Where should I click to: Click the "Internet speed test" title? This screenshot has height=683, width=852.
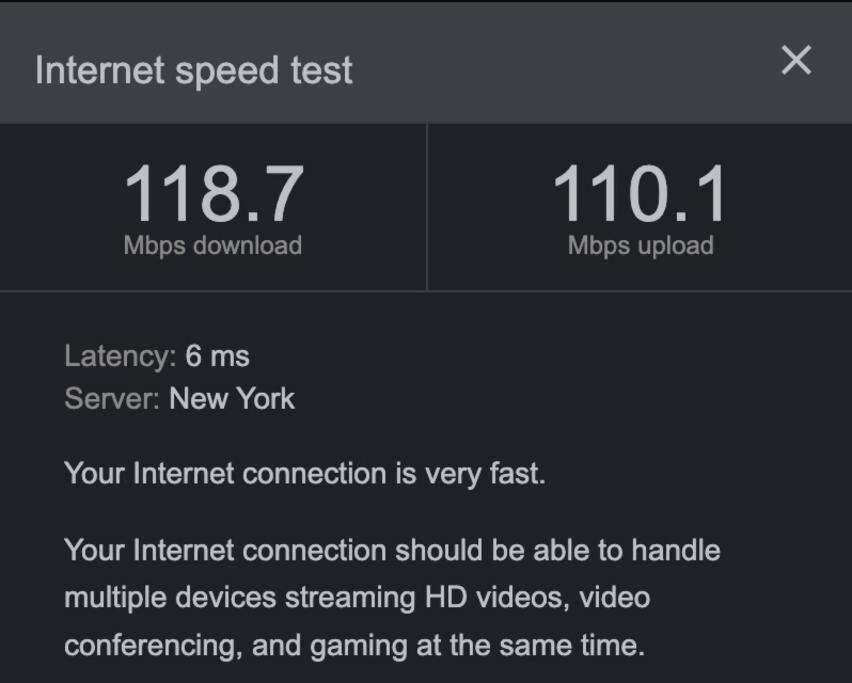(194, 70)
